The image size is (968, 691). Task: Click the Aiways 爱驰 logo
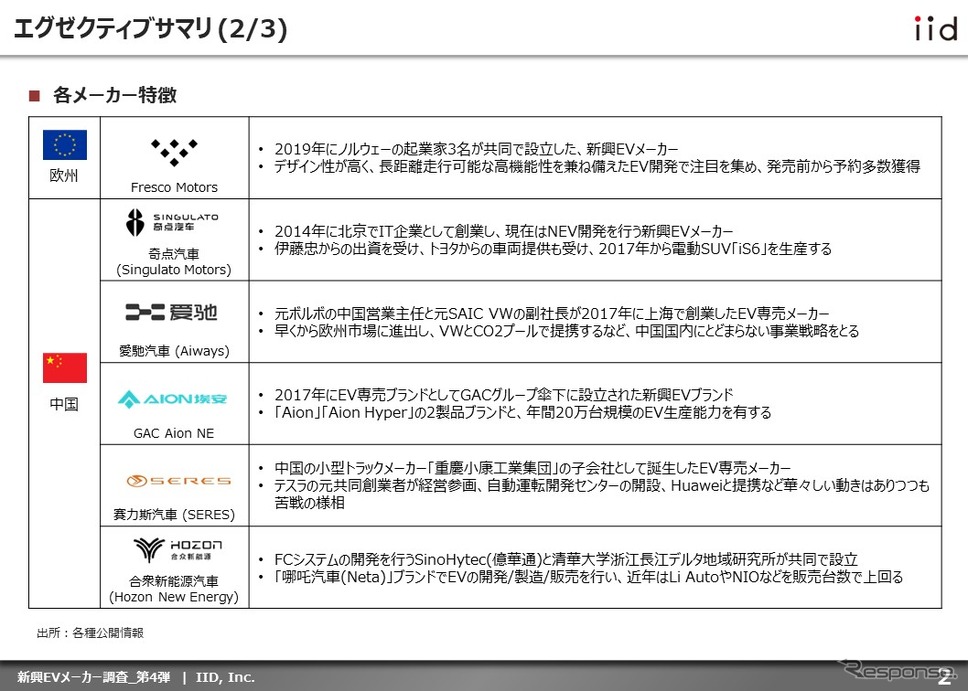pyautogui.click(x=172, y=312)
